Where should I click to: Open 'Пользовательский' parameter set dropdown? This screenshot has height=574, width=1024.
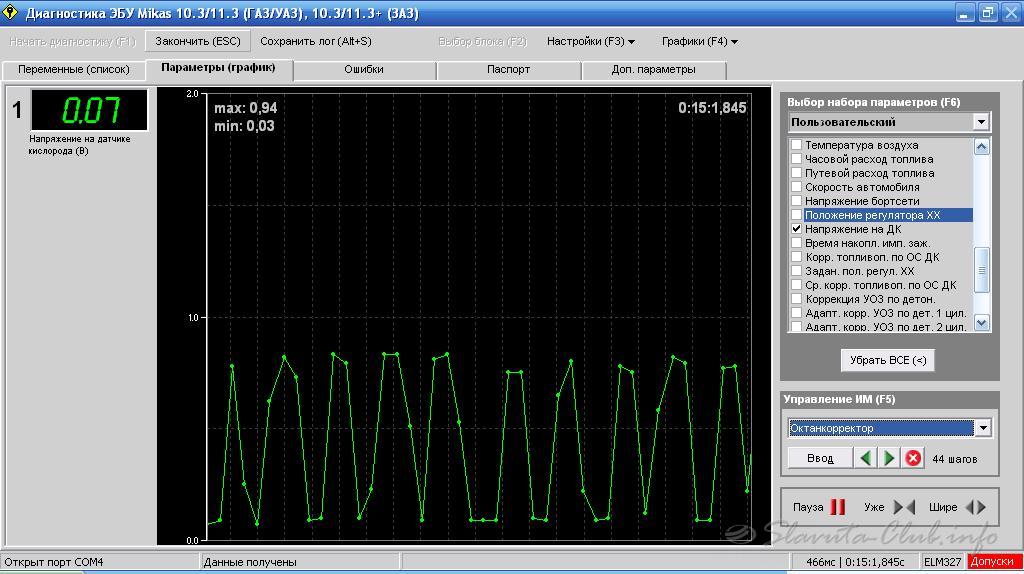tap(981, 121)
